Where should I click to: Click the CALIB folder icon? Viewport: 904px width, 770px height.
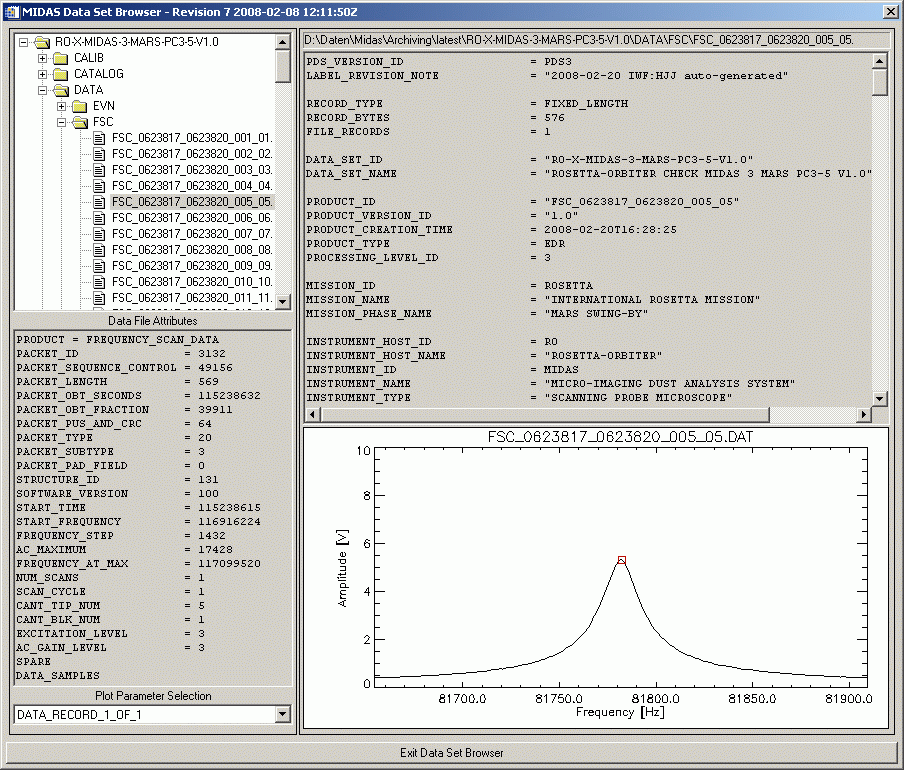point(60,58)
